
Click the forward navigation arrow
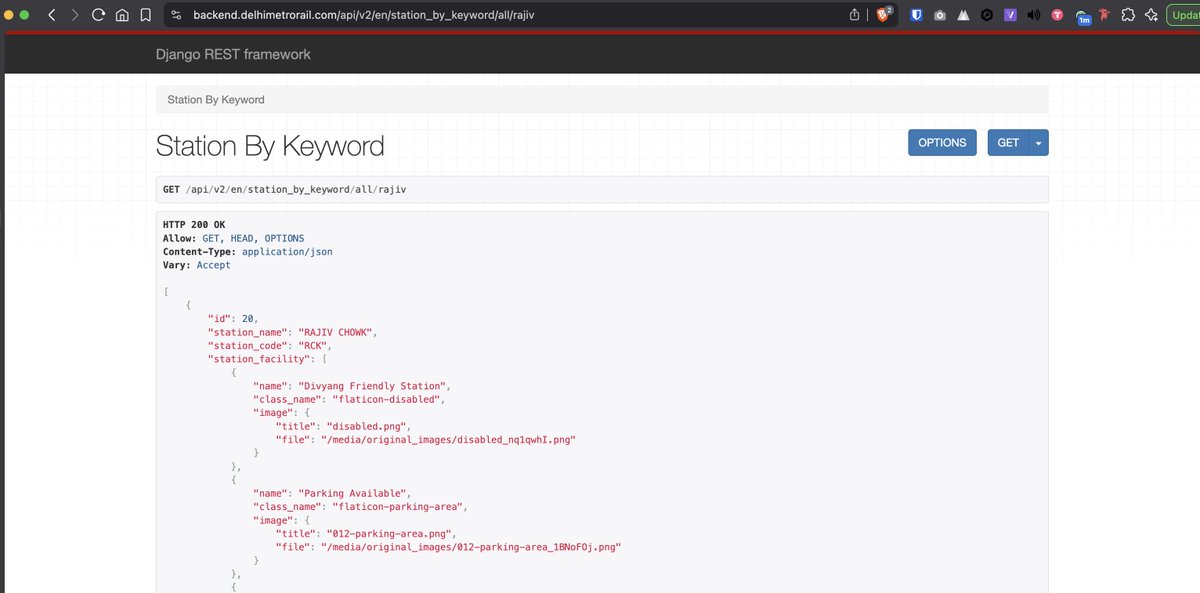(75, 15)
